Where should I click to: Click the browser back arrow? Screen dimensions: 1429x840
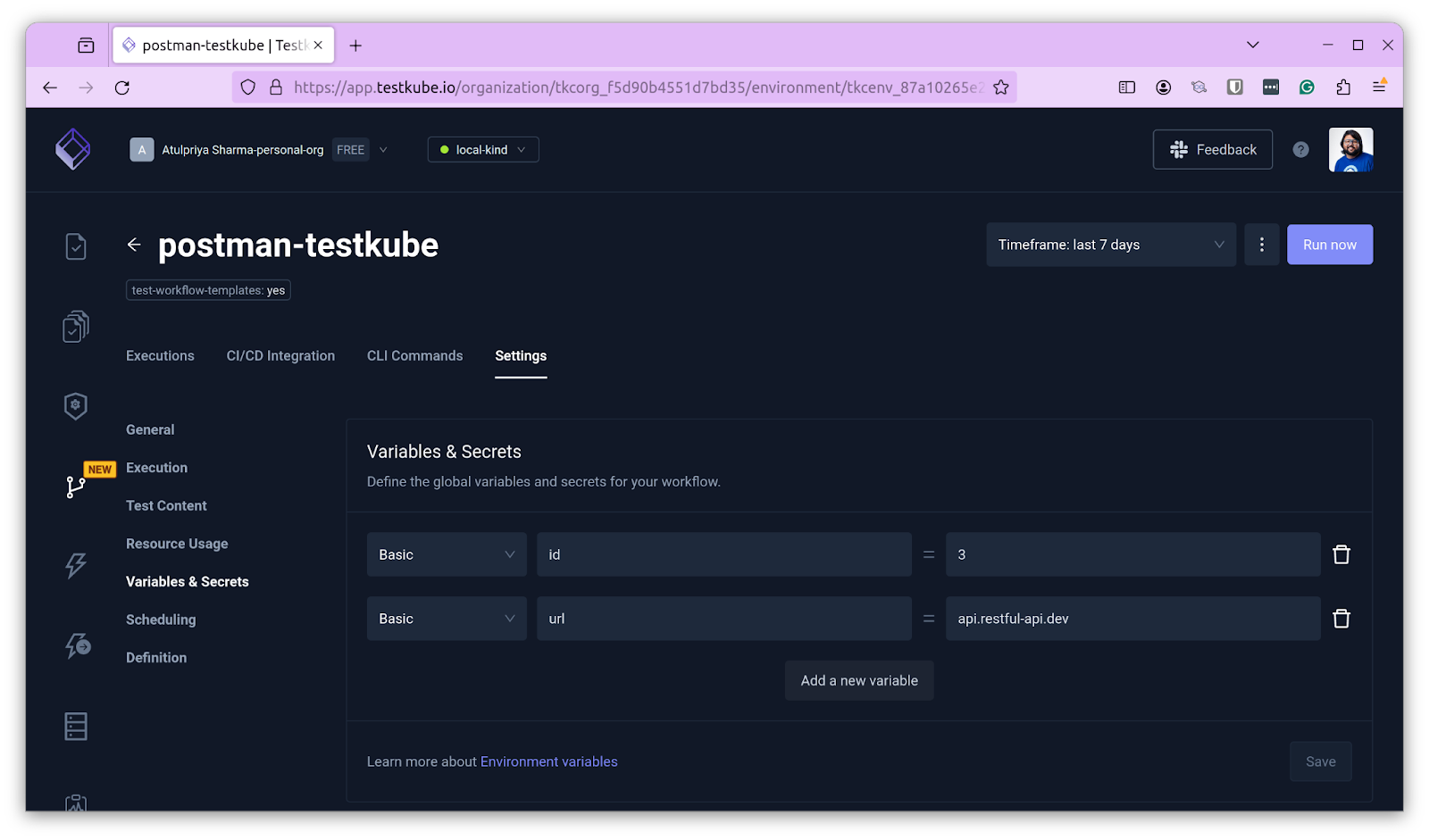pos(50,87)
